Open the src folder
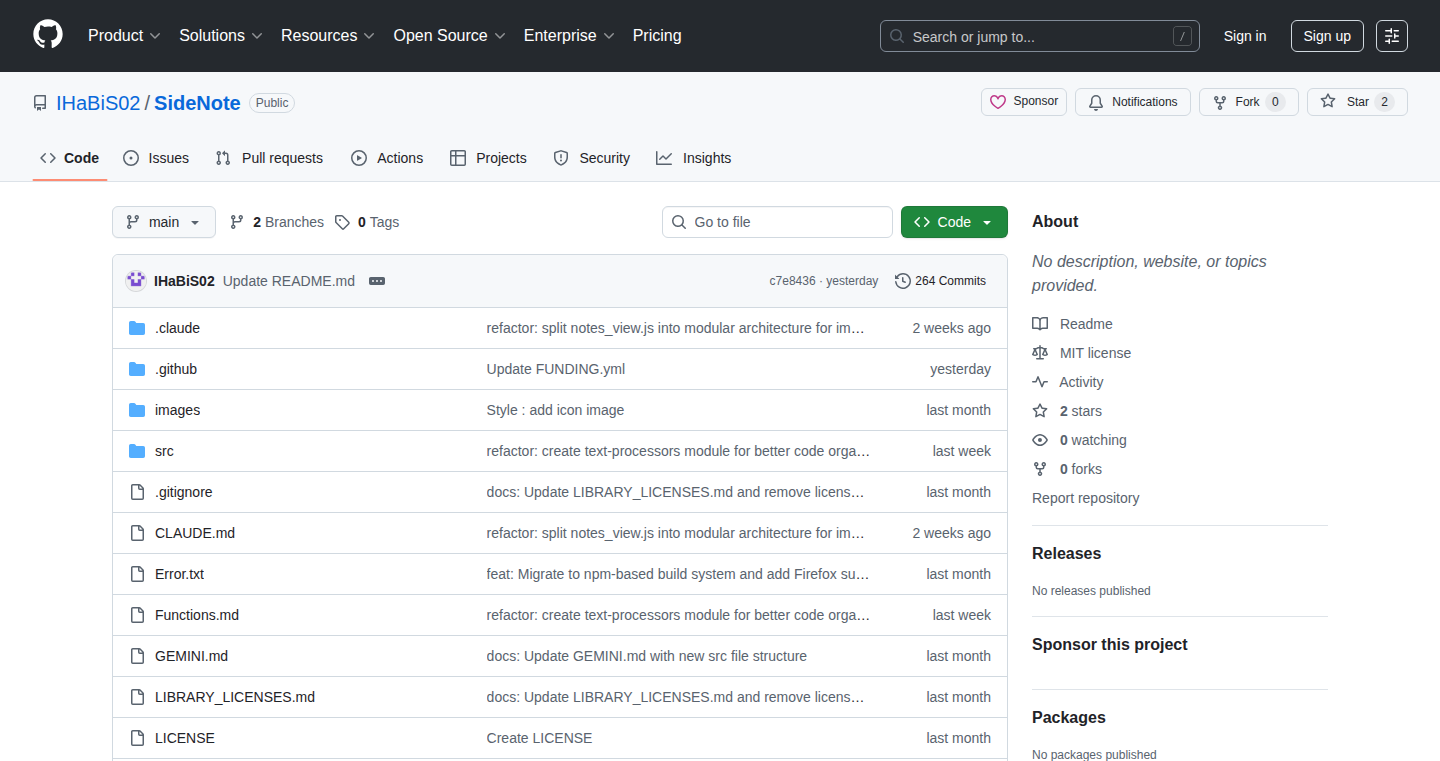 tap(164, 451)
